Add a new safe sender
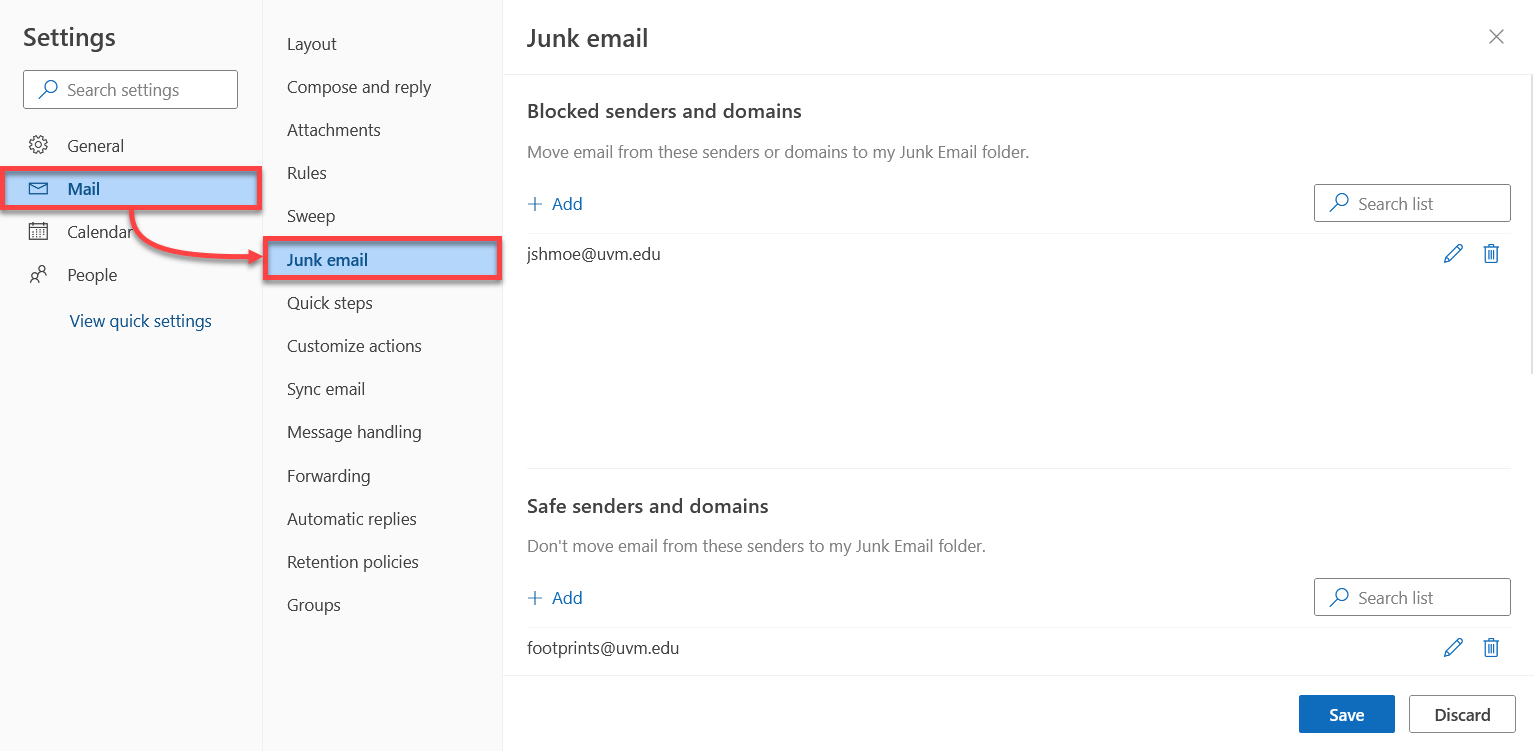 coord(555,598)
